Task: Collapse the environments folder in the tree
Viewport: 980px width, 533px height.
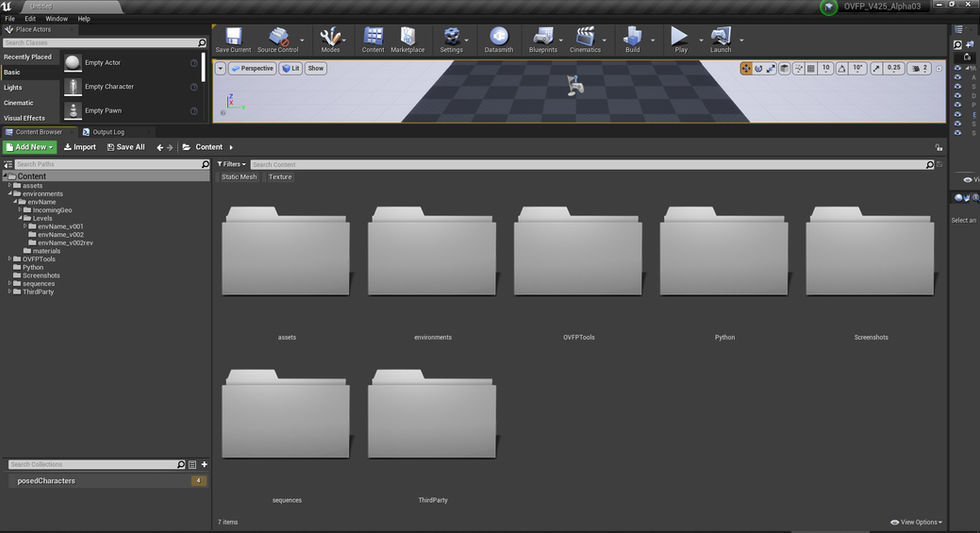Action: [9, 194]
